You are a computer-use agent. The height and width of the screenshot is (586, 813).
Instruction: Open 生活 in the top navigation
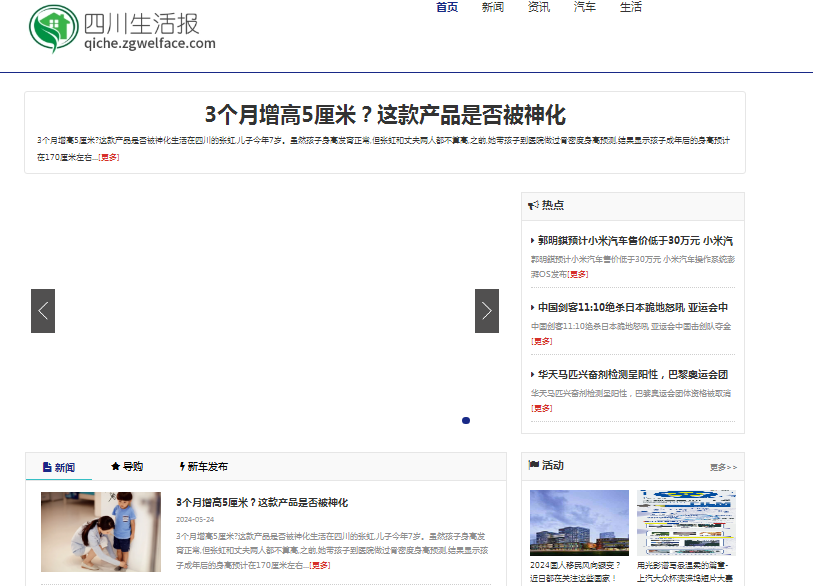point(631,7)
